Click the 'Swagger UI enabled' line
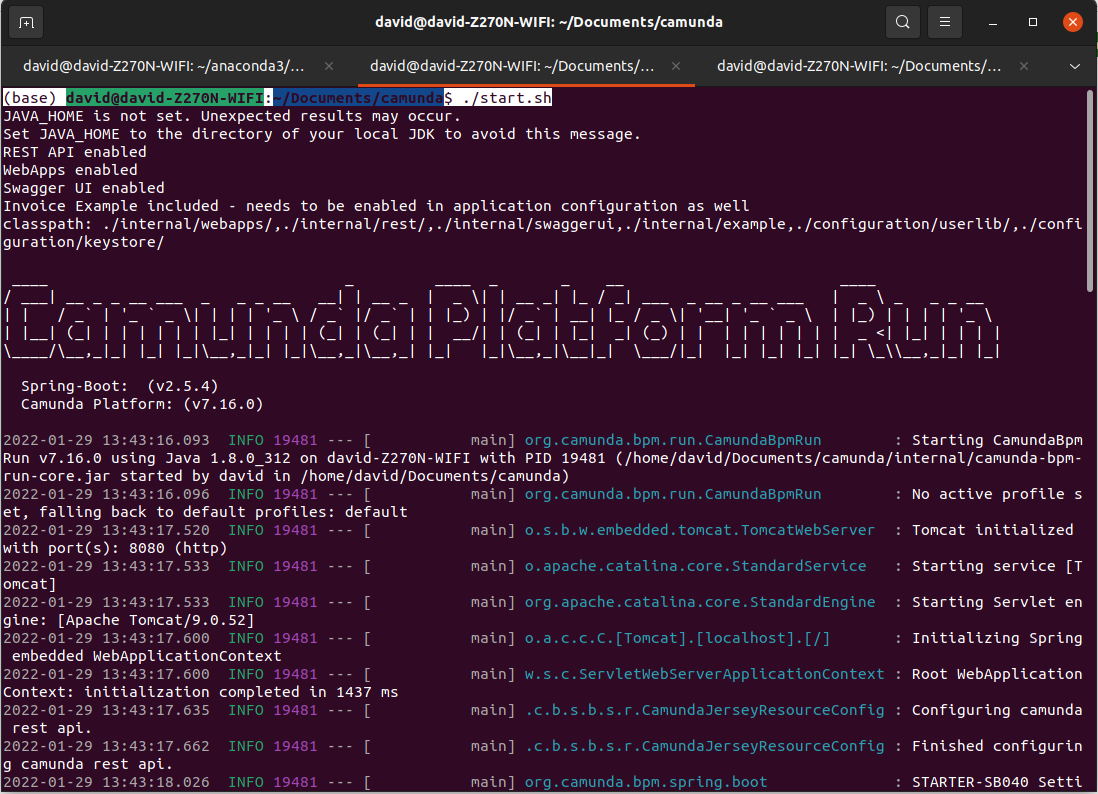1098x794 pixels. click(x=84, y=188)
